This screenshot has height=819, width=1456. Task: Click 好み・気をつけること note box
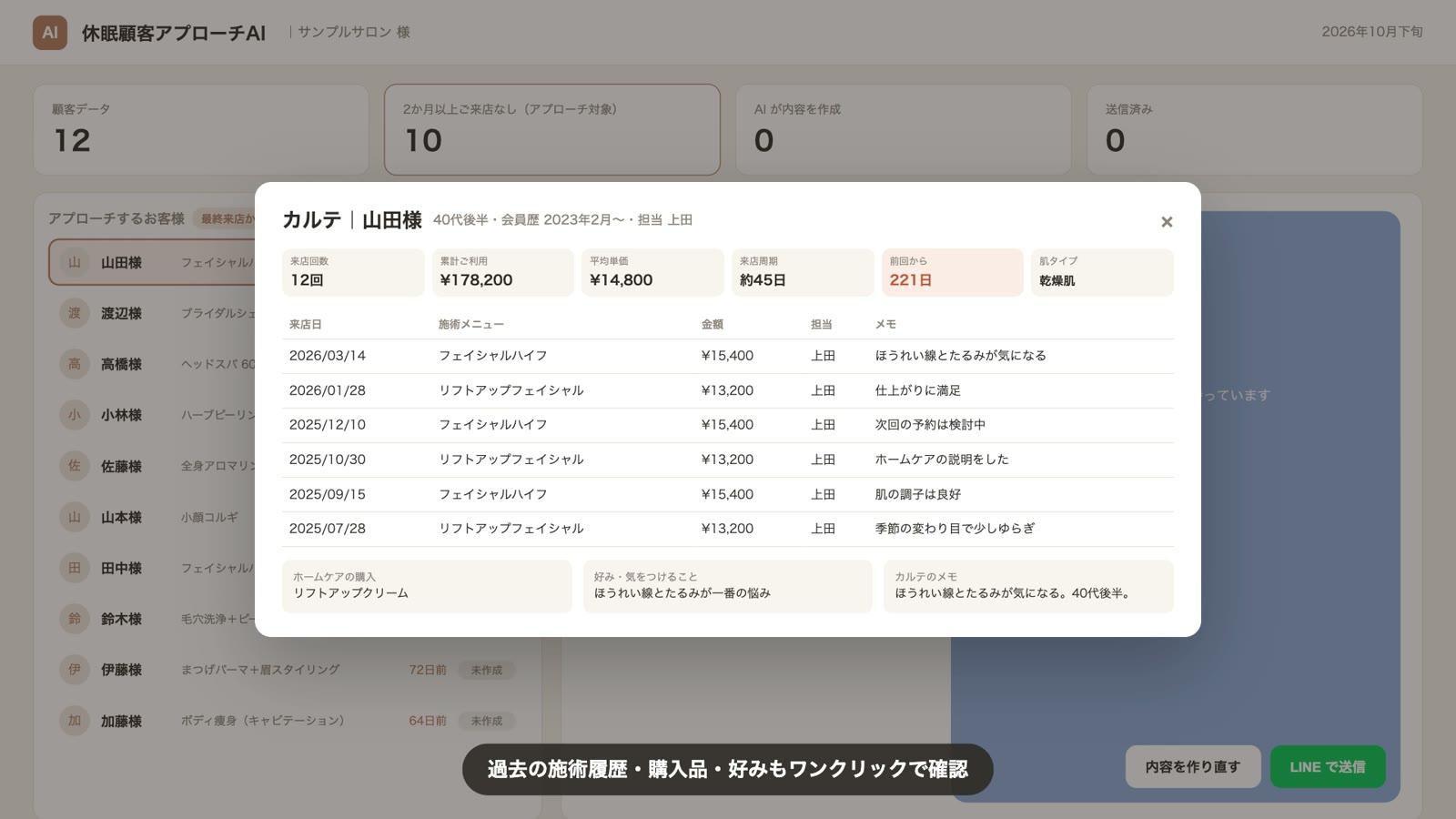coord(728,586)
